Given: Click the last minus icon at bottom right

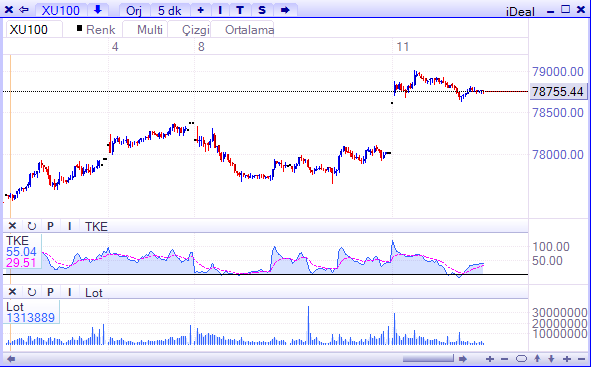Looking at the screenshot, I should click(x=581, y=359).
